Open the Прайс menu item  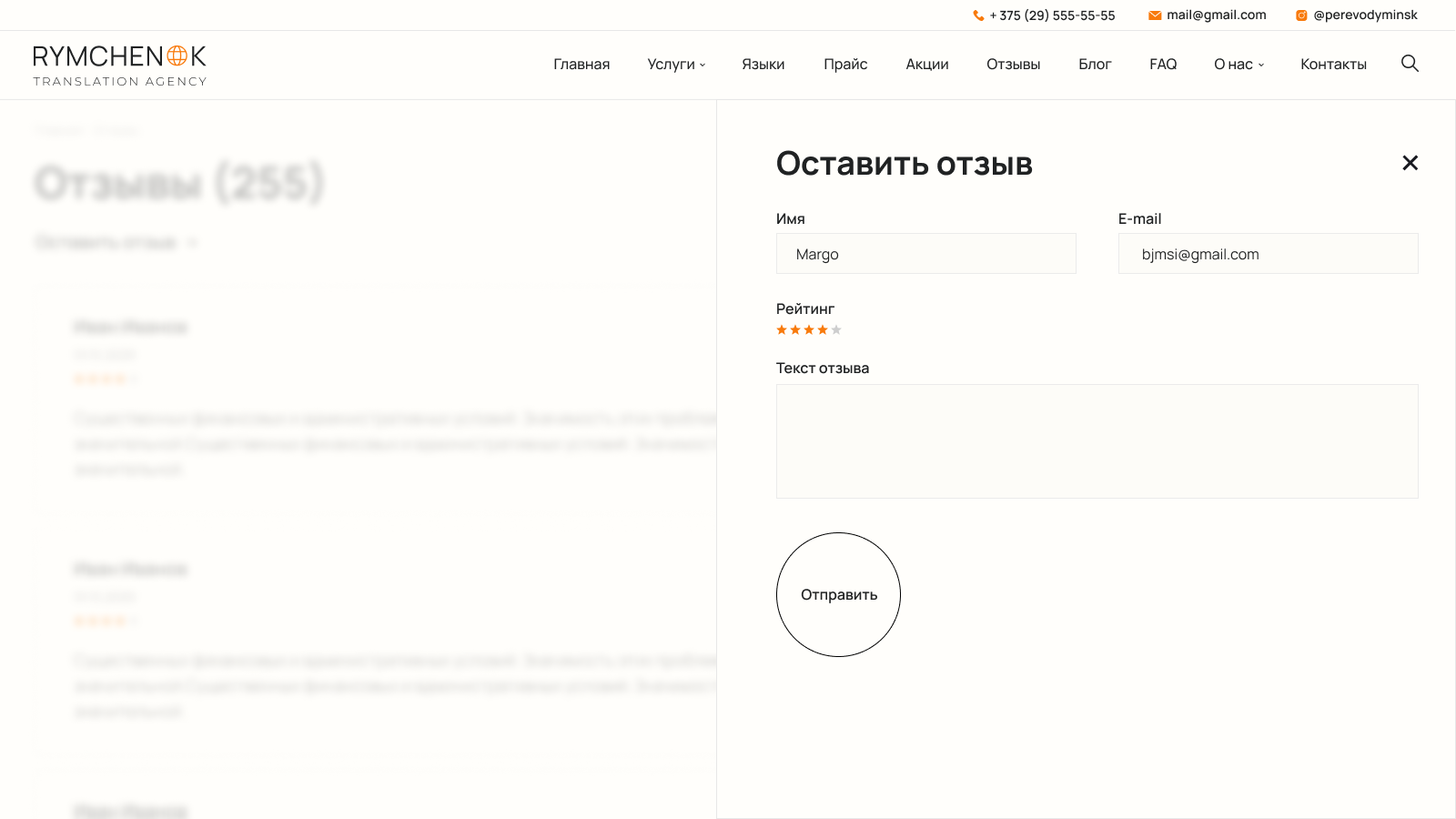coord(845,65)
